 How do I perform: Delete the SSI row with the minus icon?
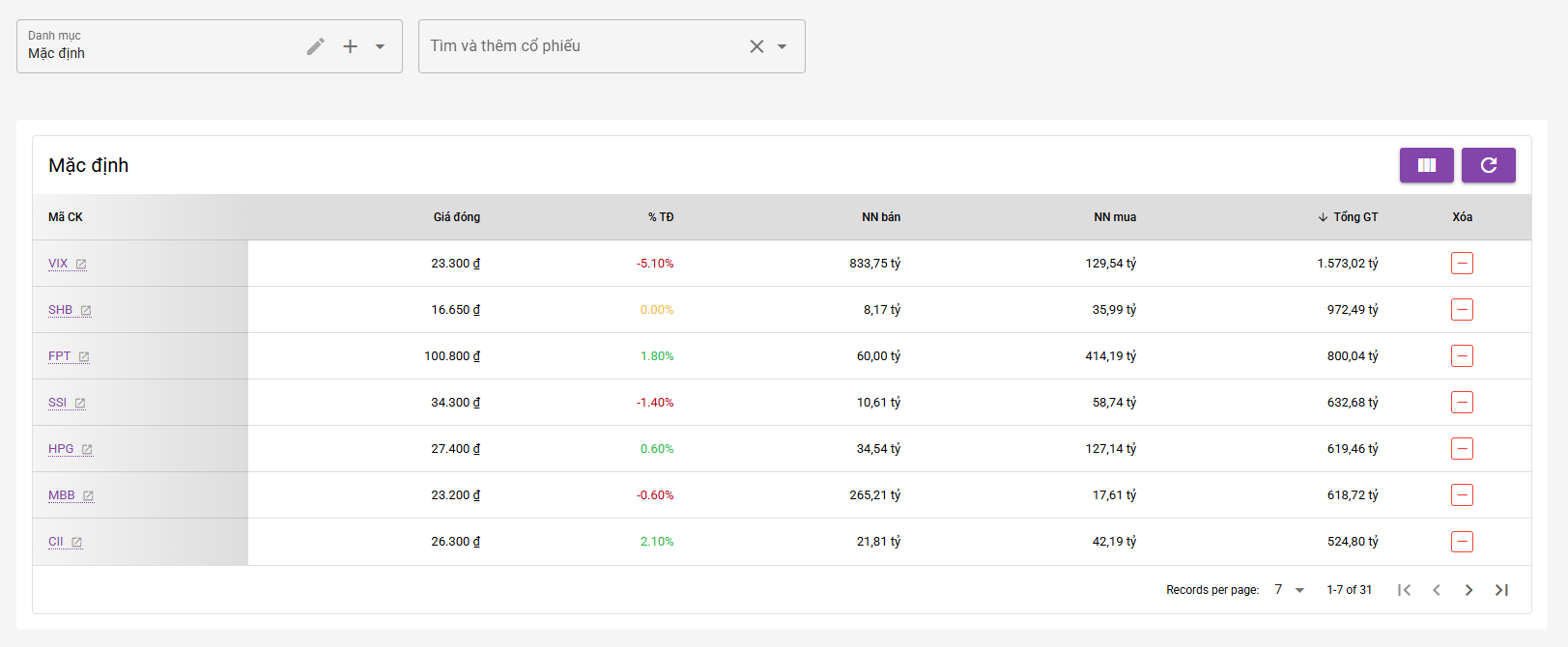click(1462, 403)
